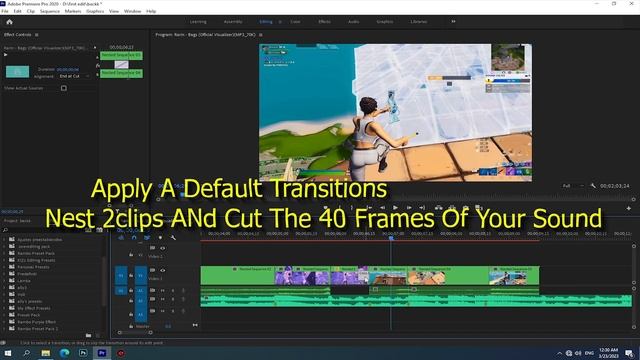Screen dimensions: 640x360
Task: Lock the Master audio track
Action: click(131, 326)
